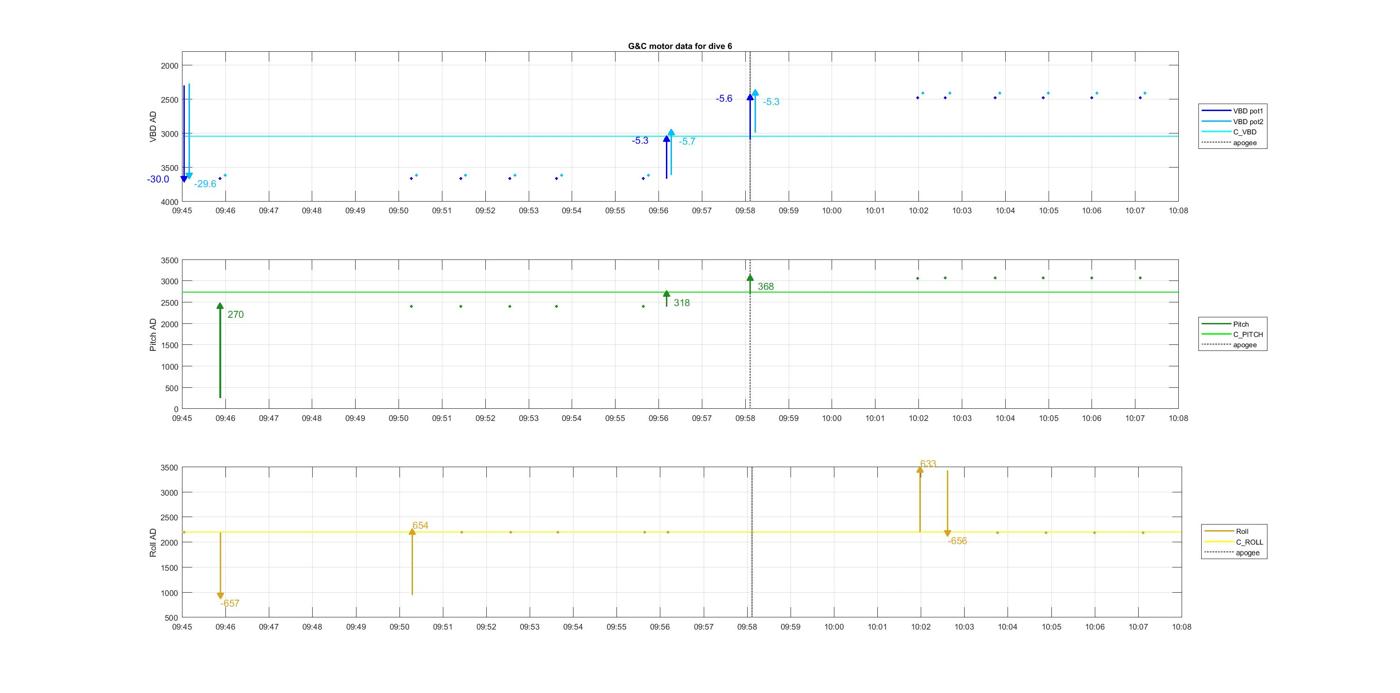Image resolution: width=1400 pixels, height=693 pixels.
Task: Click the "4000" tick on the VBD AD axis
Action: 169,203
